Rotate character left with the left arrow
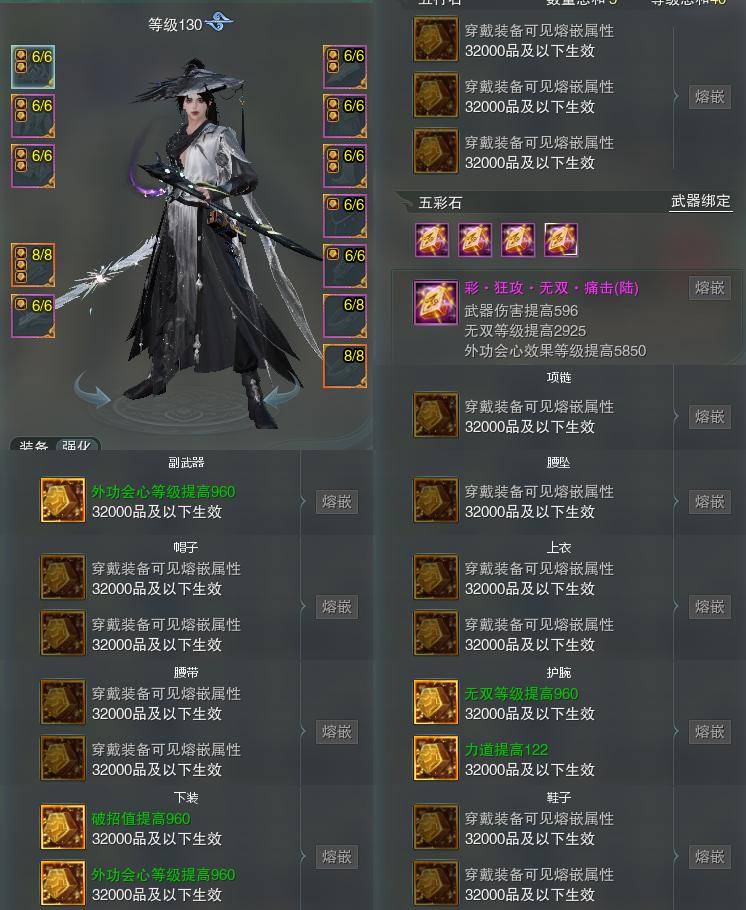 (x=92, y=390)
